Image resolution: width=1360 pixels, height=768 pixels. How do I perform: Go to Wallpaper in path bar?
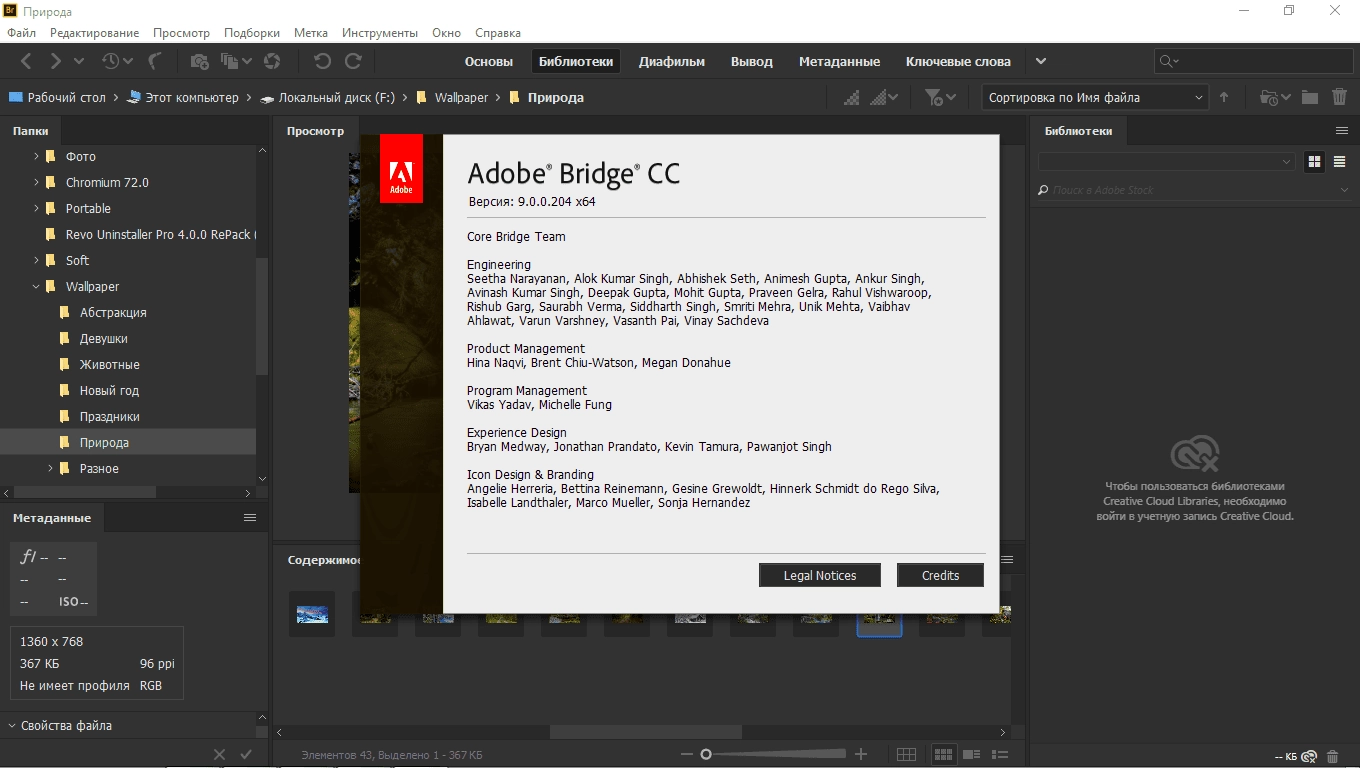click(452, 97)
